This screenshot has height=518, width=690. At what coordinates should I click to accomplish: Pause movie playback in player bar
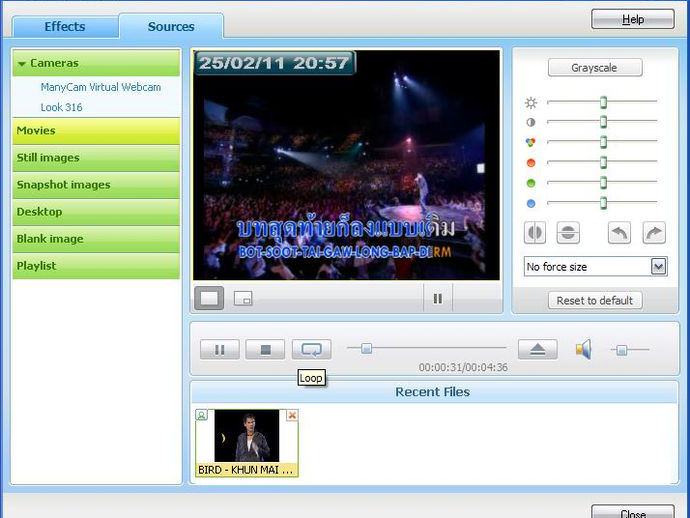click(220, 349)
